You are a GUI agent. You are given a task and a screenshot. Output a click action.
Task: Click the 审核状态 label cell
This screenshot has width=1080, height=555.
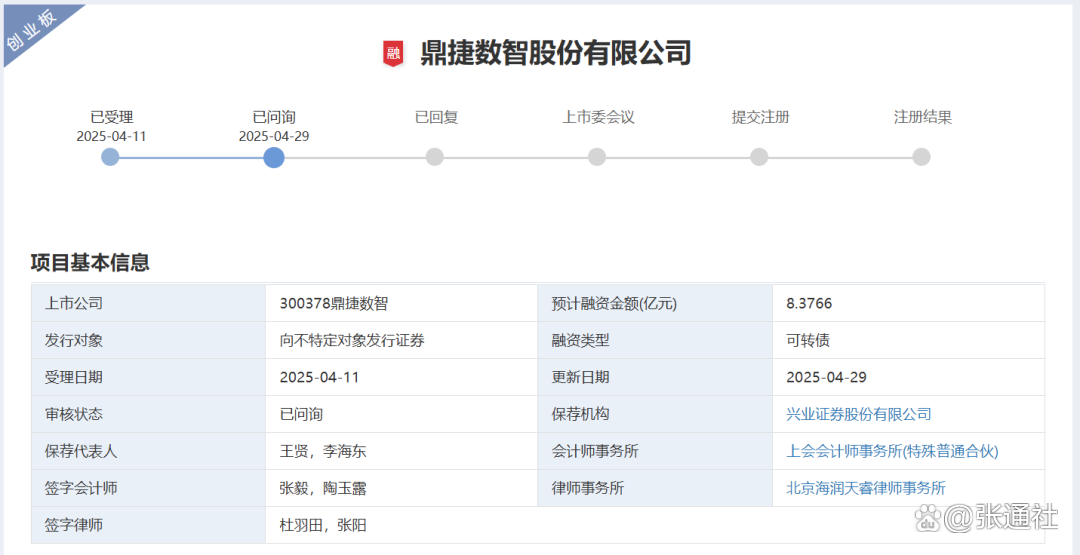148,415
